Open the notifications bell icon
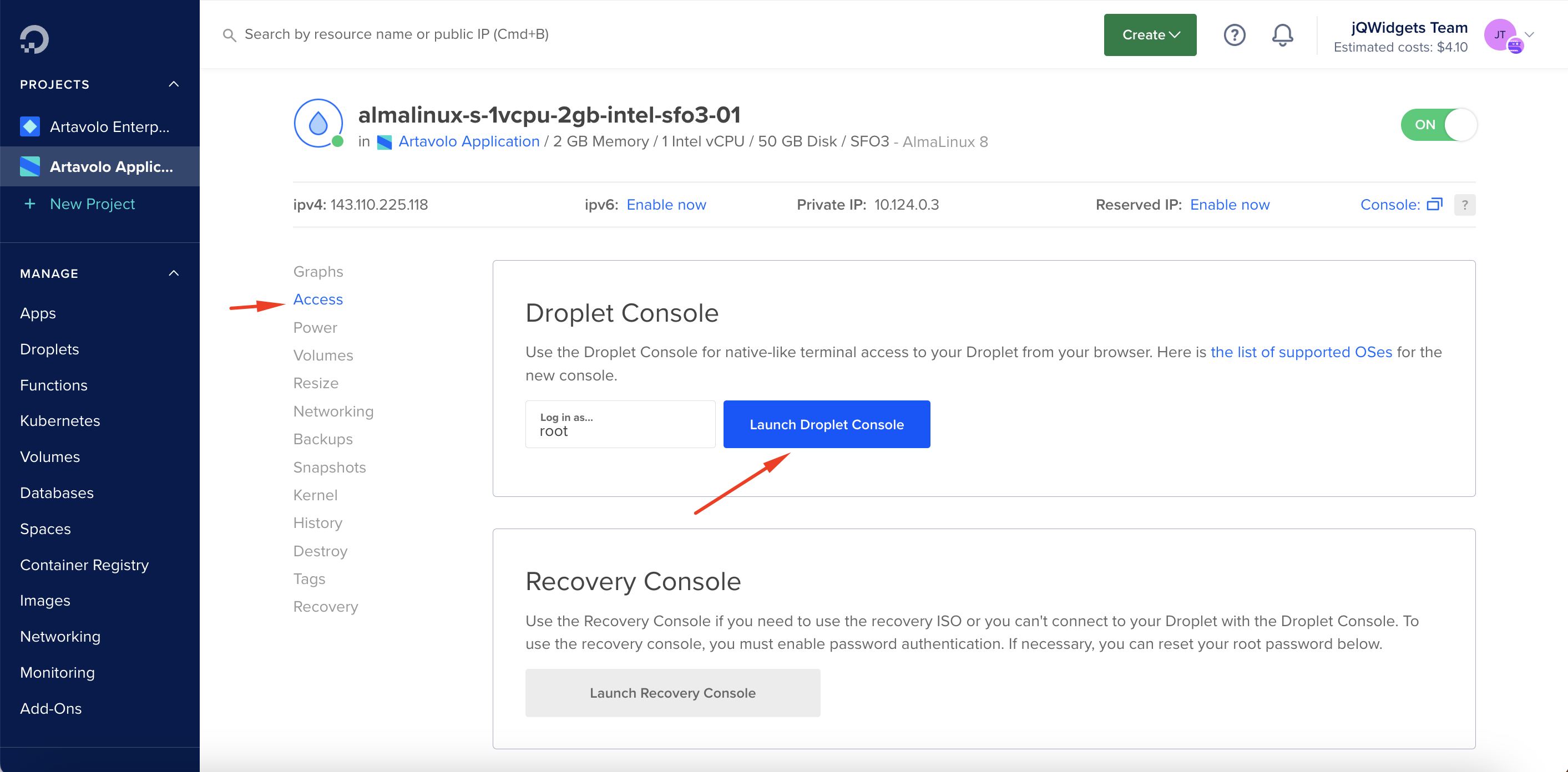This screenshot has height=772, width=1568. tap(1282, 35)
